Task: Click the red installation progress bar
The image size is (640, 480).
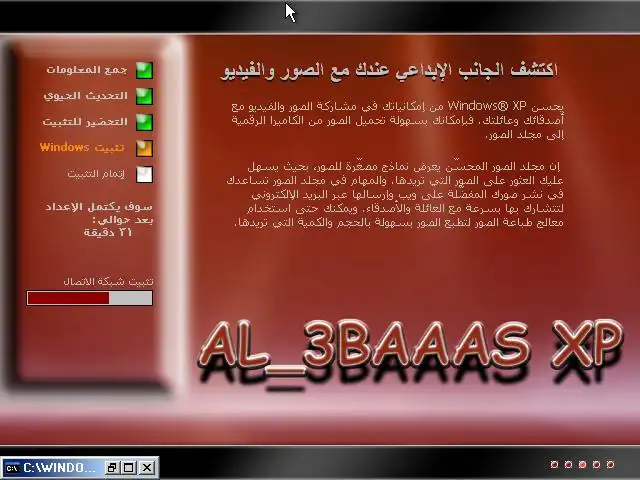Action: tap(89, 298)
